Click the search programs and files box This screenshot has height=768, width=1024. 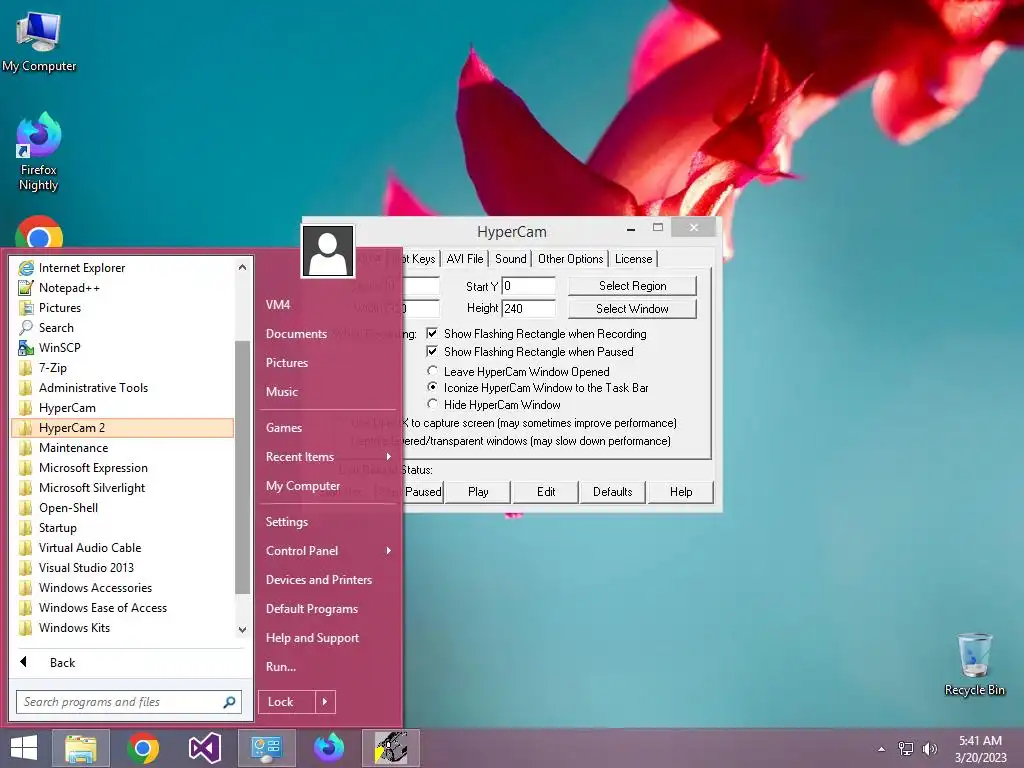click(x=129, y=702)
